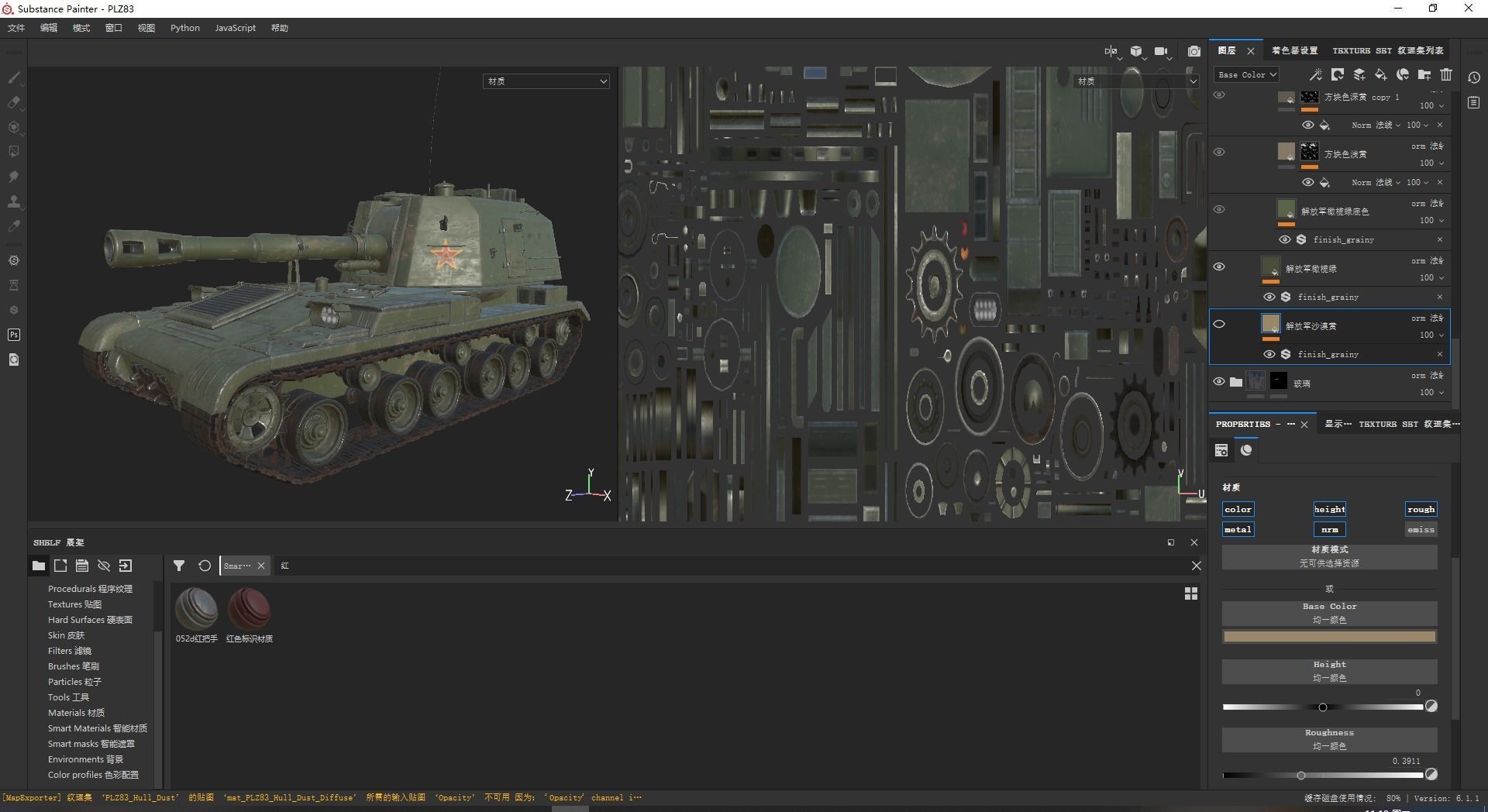Click the Height slider handle
This screenshot has width=1488, height=812.
(x=1323, y=707)
